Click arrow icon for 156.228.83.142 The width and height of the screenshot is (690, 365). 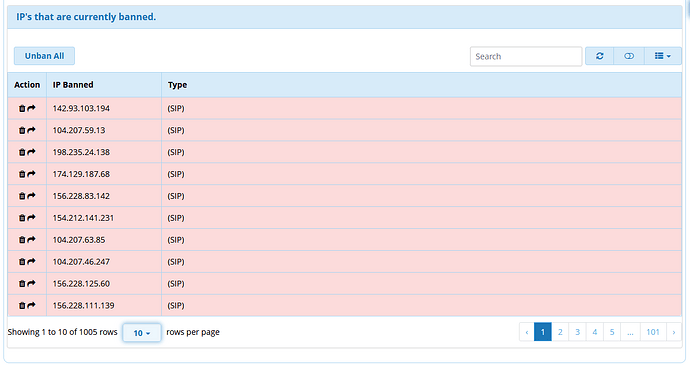tap(31, 196)
